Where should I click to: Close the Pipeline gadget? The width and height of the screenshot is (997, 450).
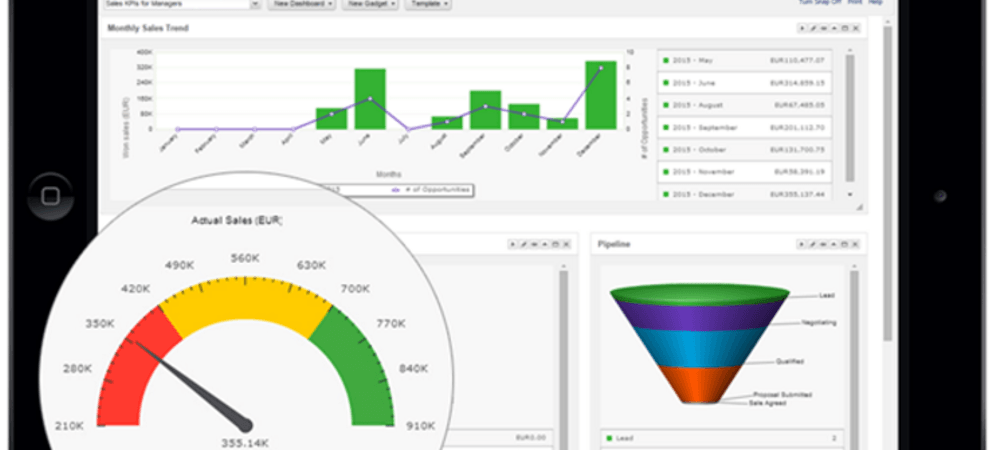(x=855, y=244)
